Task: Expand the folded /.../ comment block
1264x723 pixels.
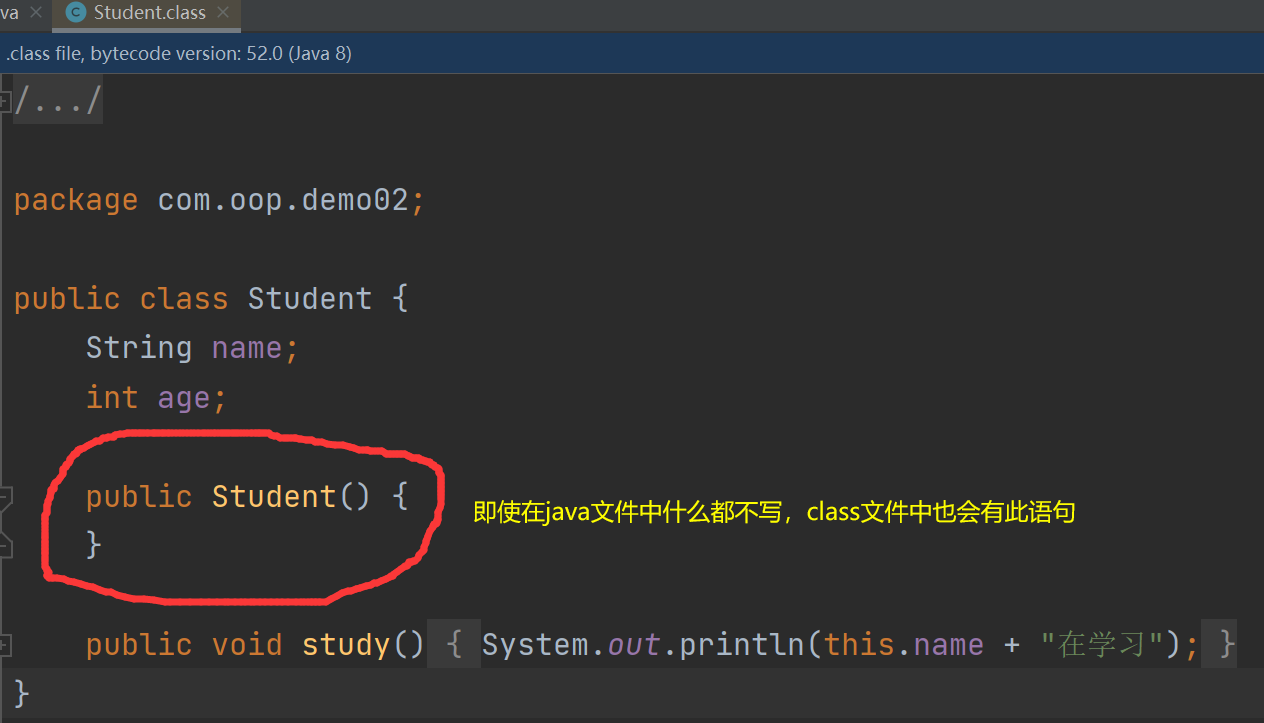Action: [4, 101]
